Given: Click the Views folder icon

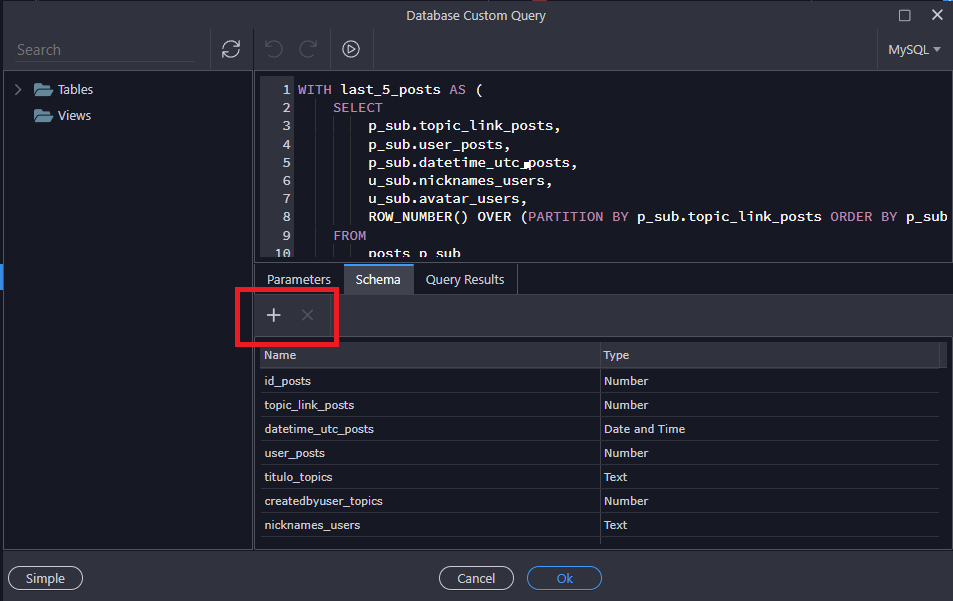Looking at the screenshot, I should pyautogui.click(x=43, y=115).
